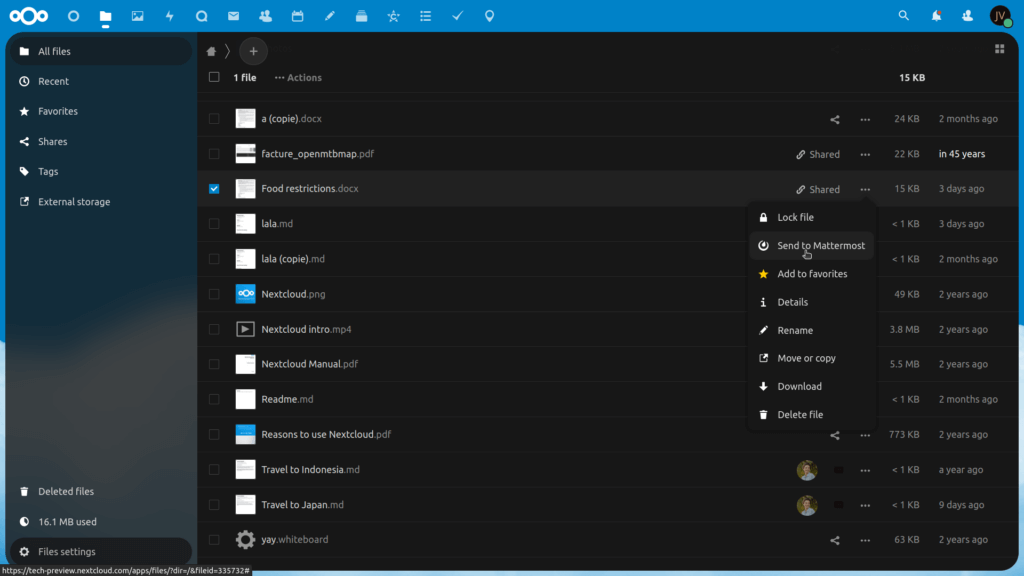Open more menu for Reasons to use Nextcloud.pdf

point(865,435)
